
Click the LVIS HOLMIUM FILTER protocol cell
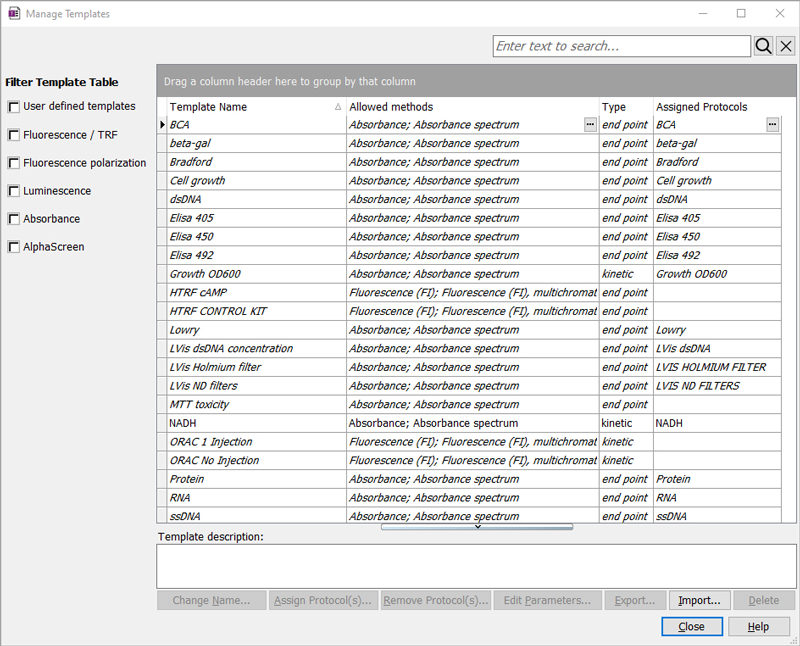[717, 367]
